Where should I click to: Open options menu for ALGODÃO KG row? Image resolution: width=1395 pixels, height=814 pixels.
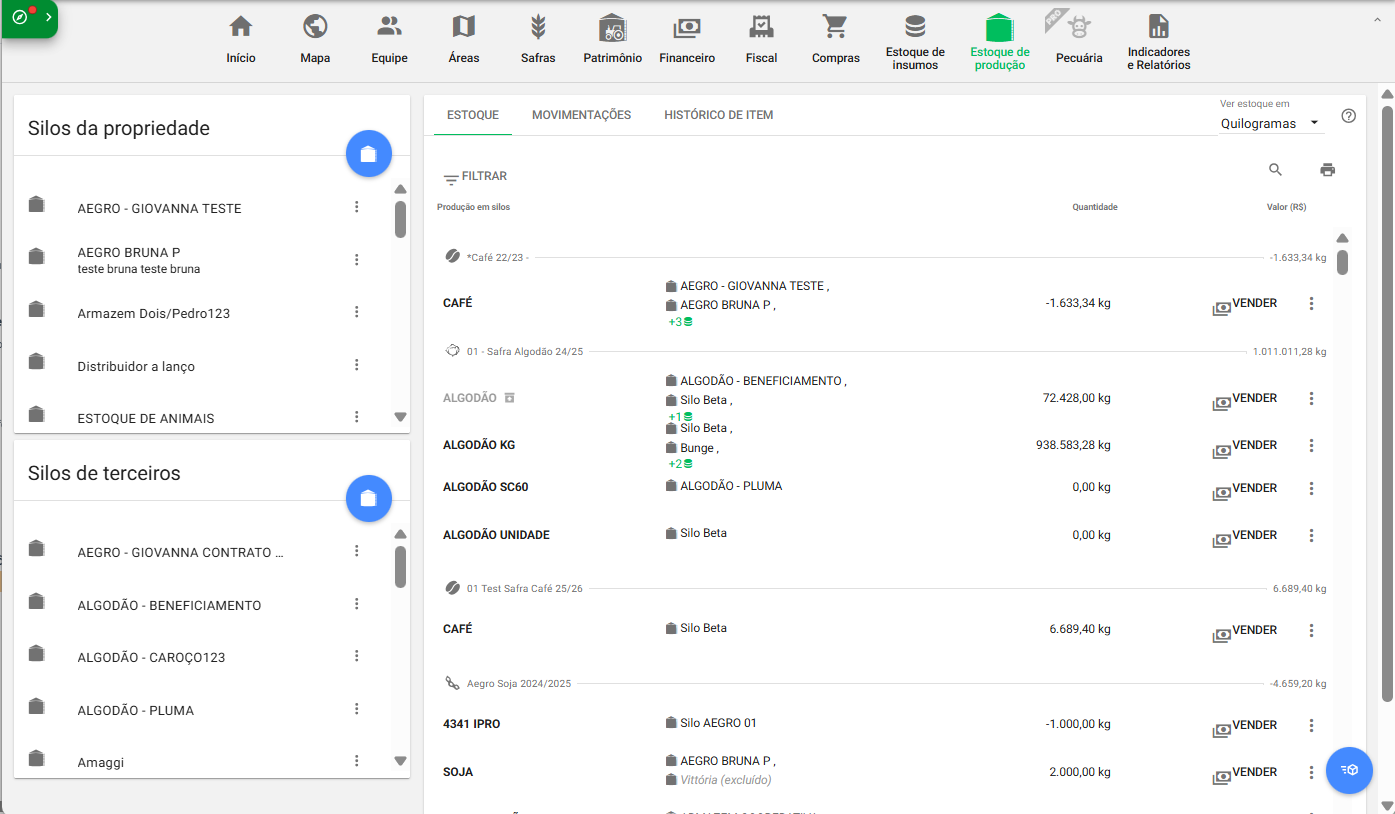click(1311, 446)
